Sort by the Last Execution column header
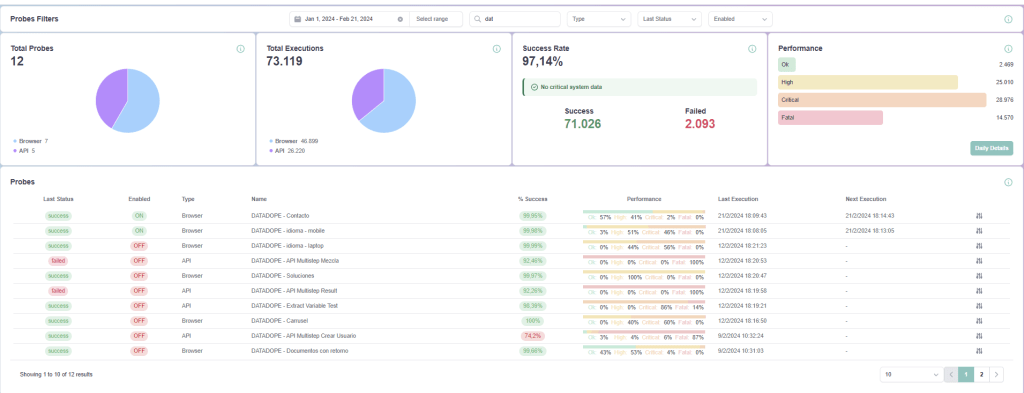 click(x=738, y=199)
